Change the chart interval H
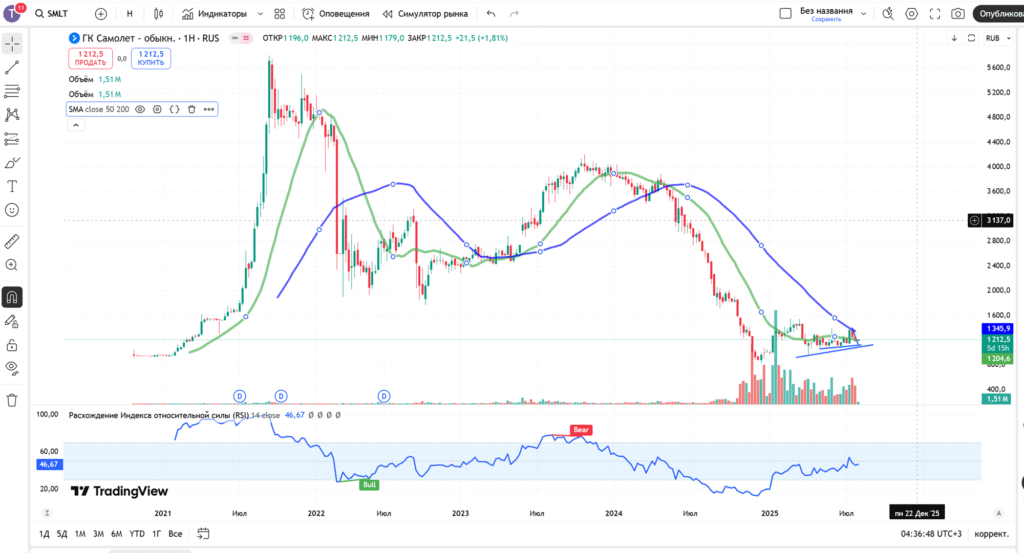 click(x=129, y=14)
